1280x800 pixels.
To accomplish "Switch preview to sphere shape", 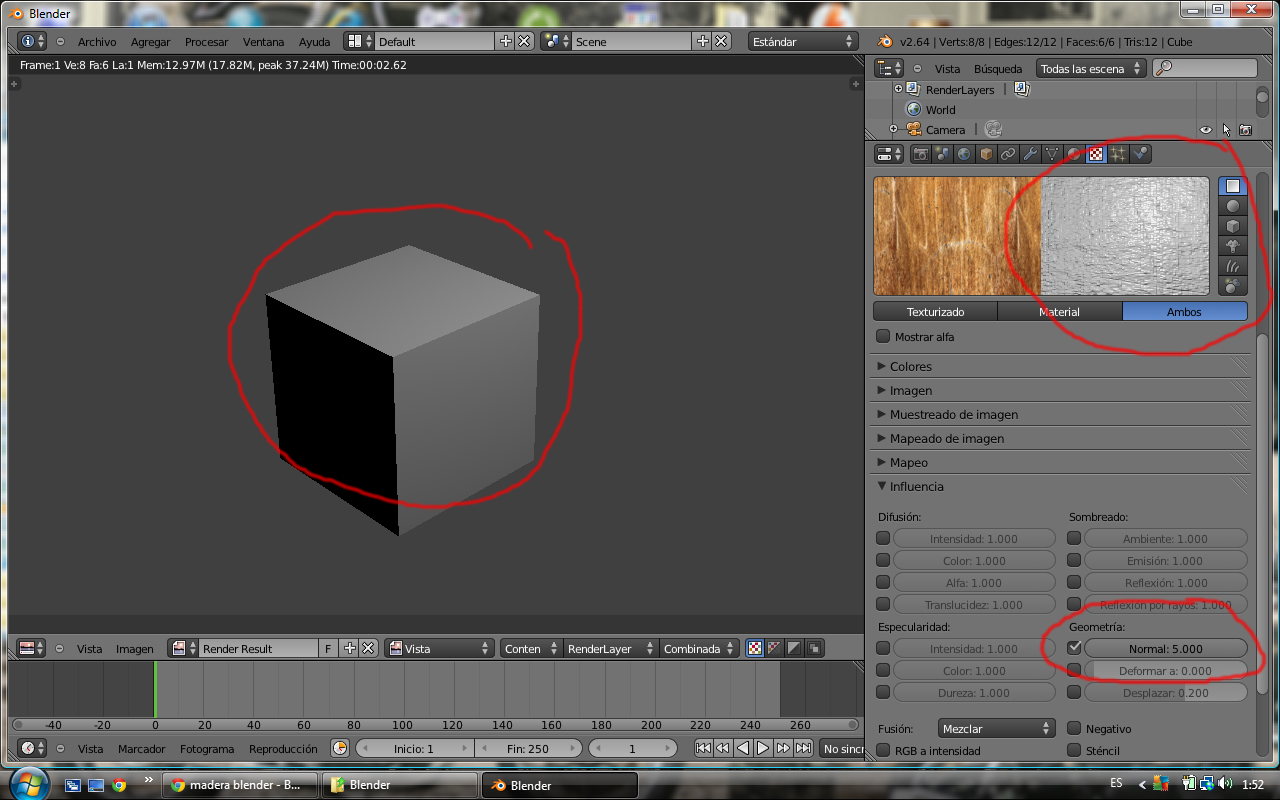I will coord(1233,206).
